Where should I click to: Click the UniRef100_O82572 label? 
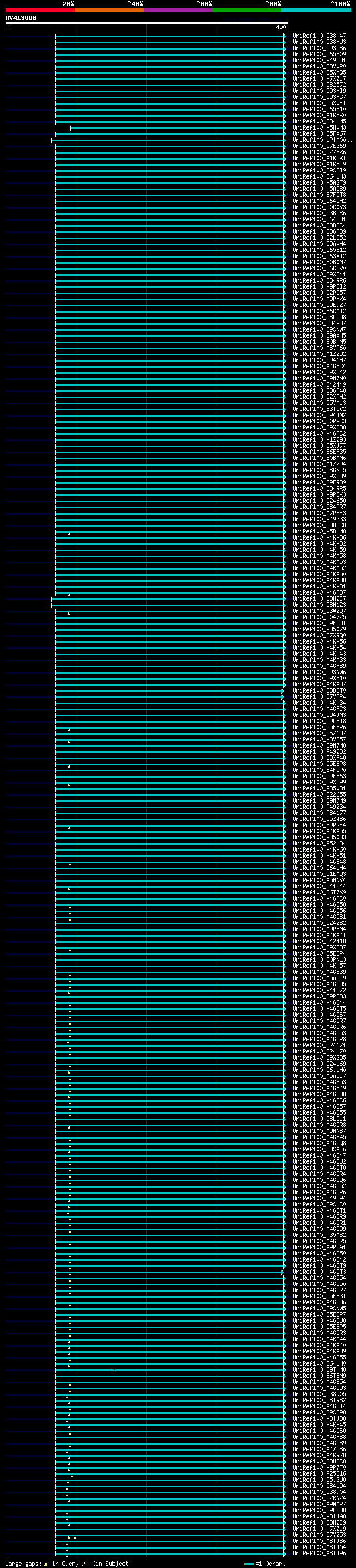[319, 85]
